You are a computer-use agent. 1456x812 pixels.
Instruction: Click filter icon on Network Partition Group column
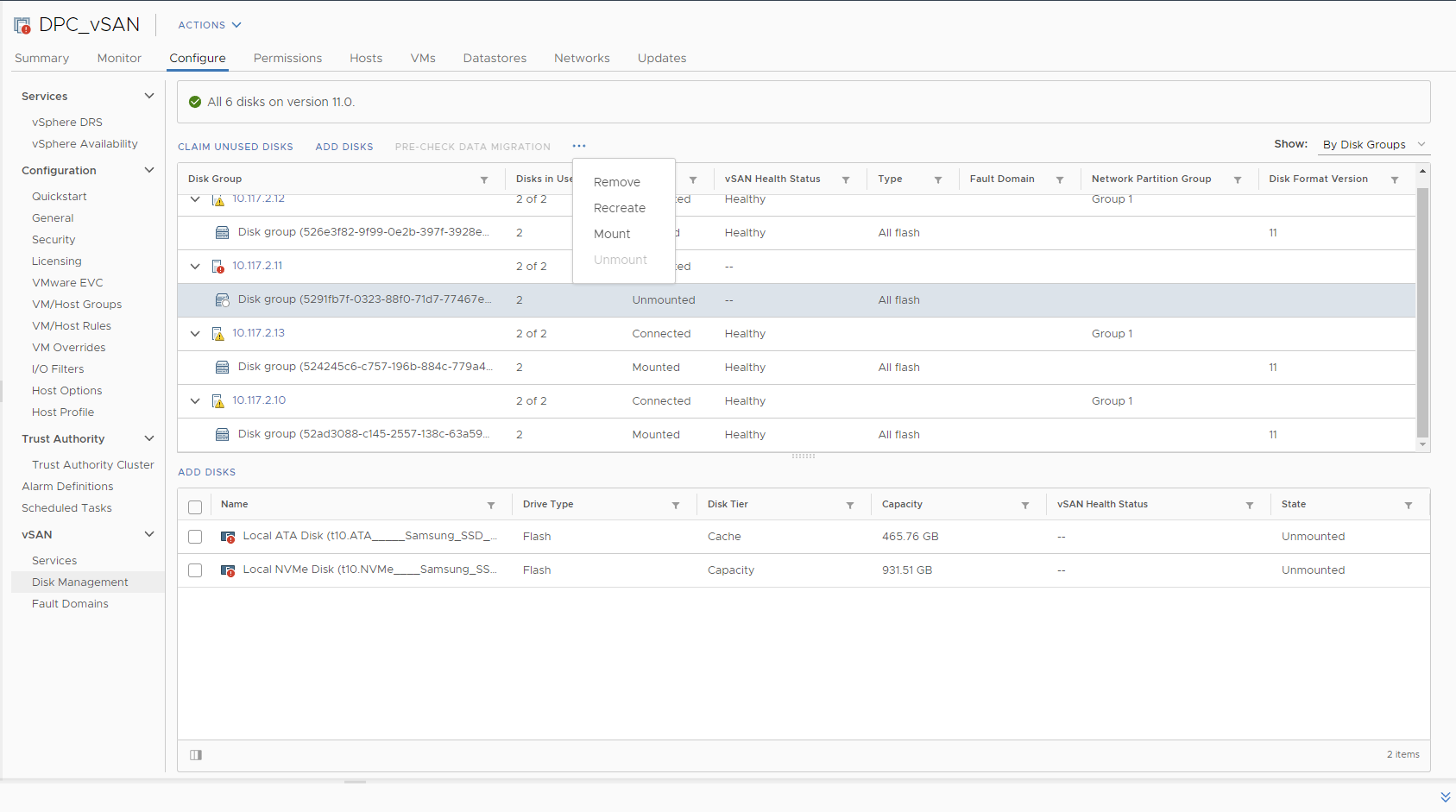point(1238,179)
